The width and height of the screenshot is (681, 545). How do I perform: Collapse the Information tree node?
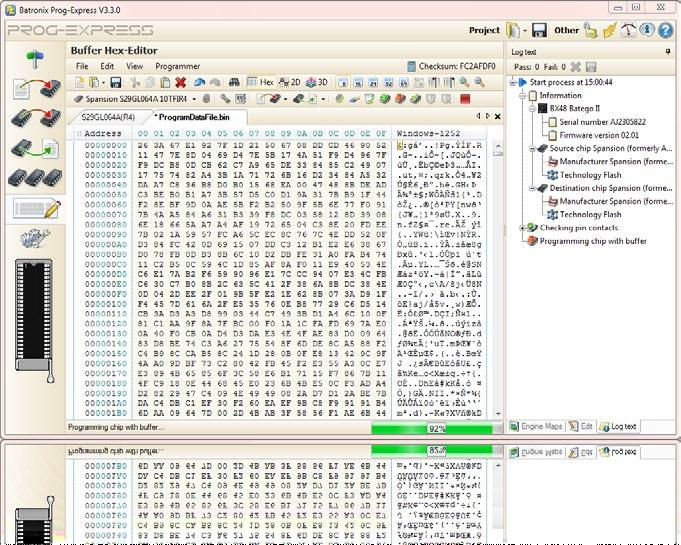tap(522, 96)
